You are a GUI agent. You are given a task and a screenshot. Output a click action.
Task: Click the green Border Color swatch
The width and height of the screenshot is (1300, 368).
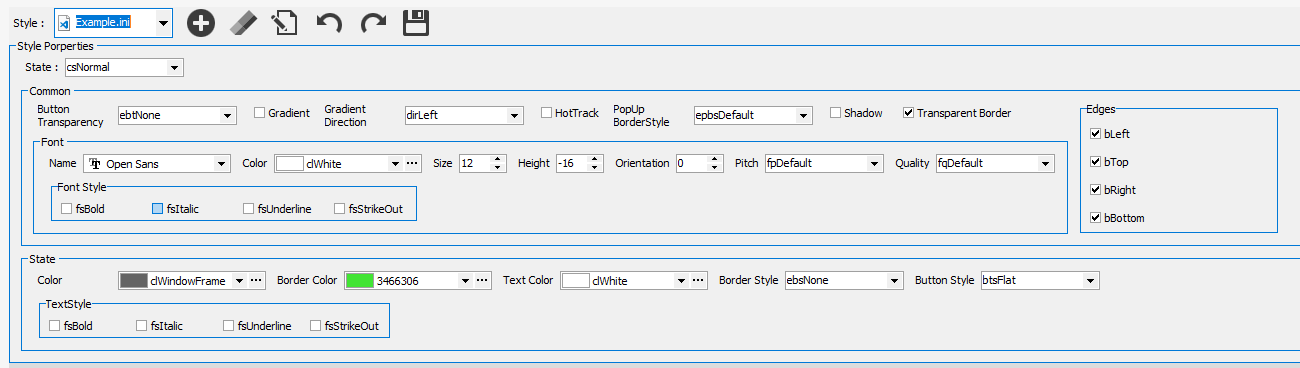(359, 281)
